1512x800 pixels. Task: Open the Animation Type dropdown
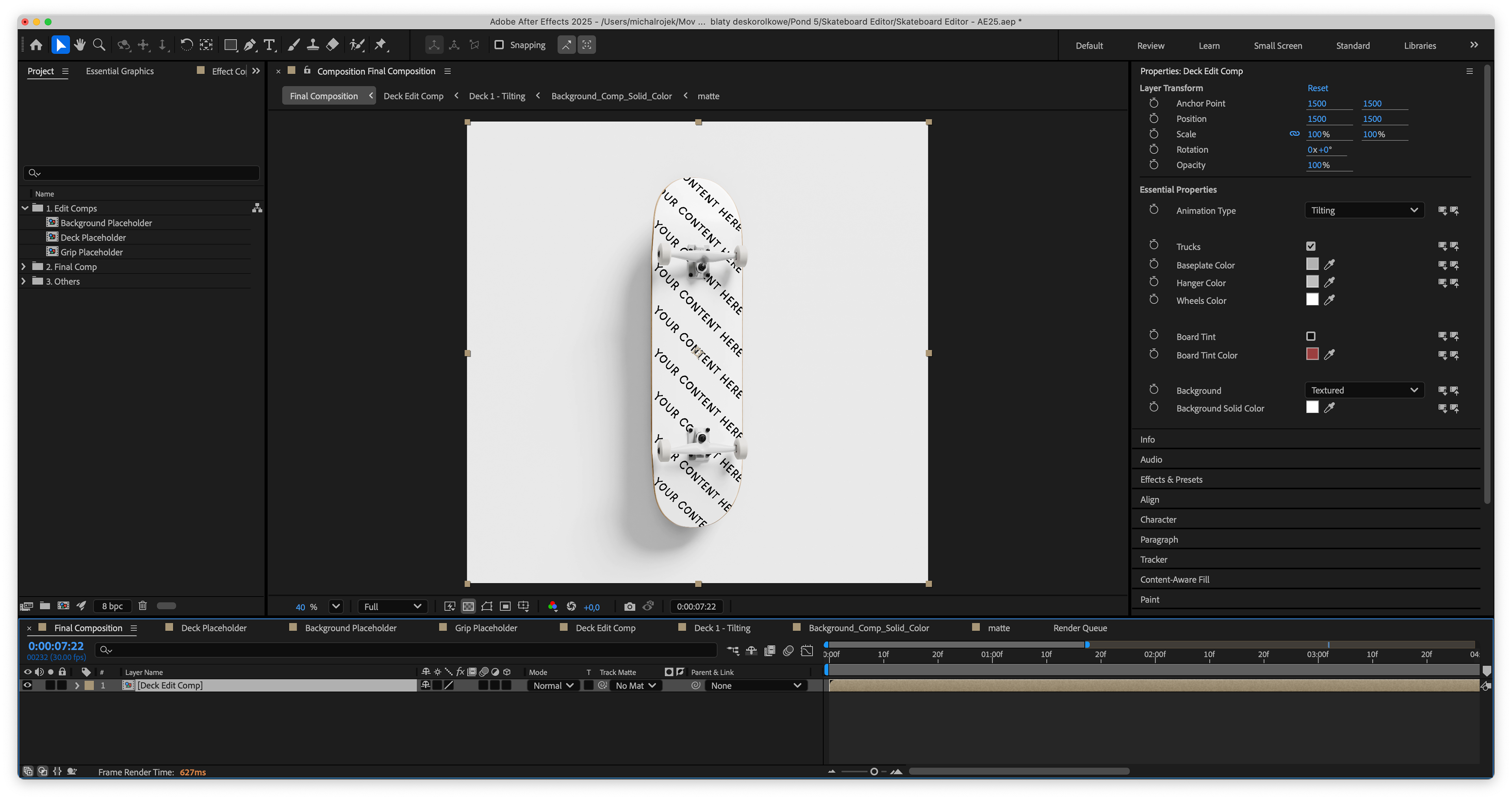click(1364, 210)
